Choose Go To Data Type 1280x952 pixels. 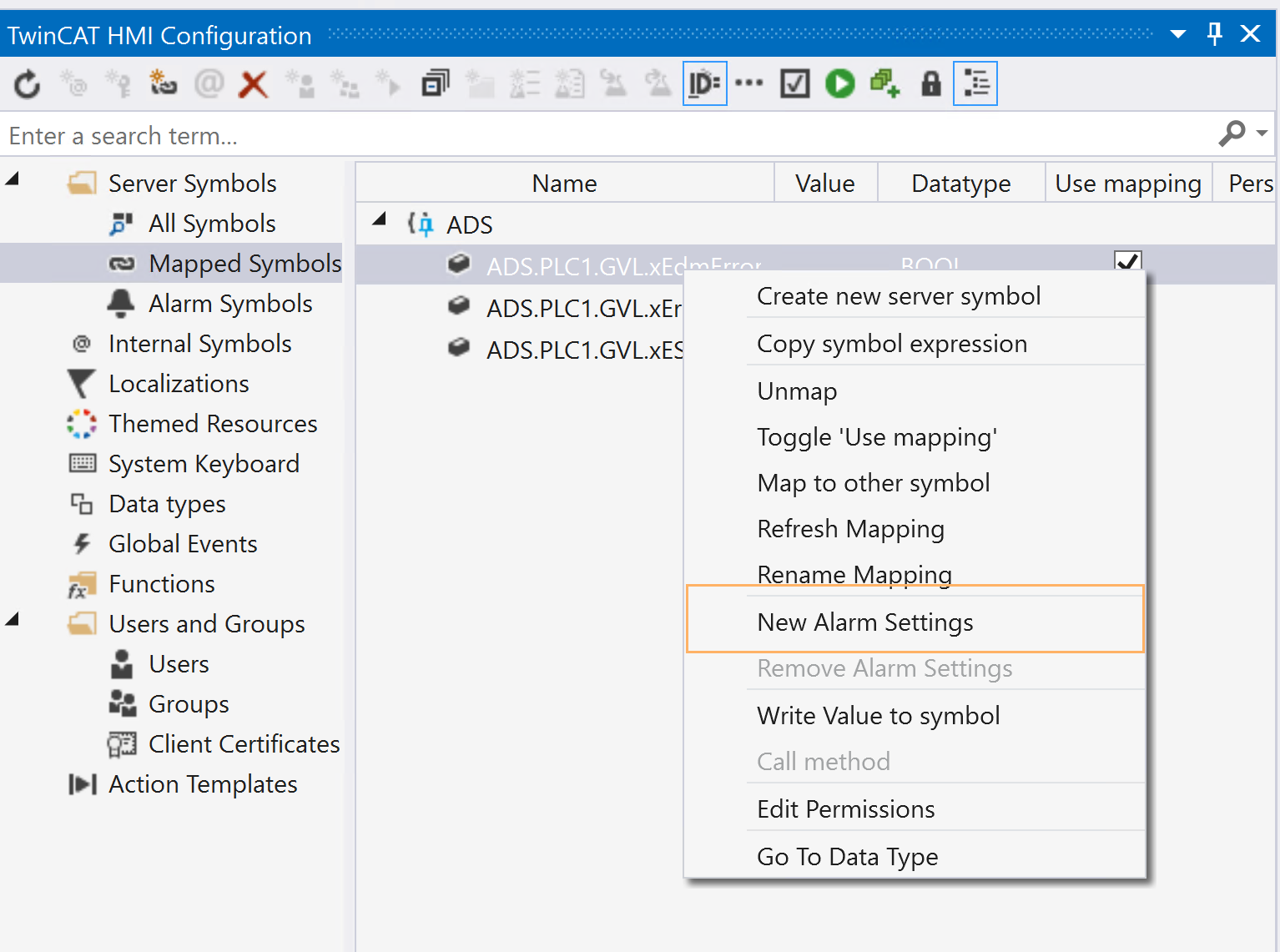click(x=848, y=857)
